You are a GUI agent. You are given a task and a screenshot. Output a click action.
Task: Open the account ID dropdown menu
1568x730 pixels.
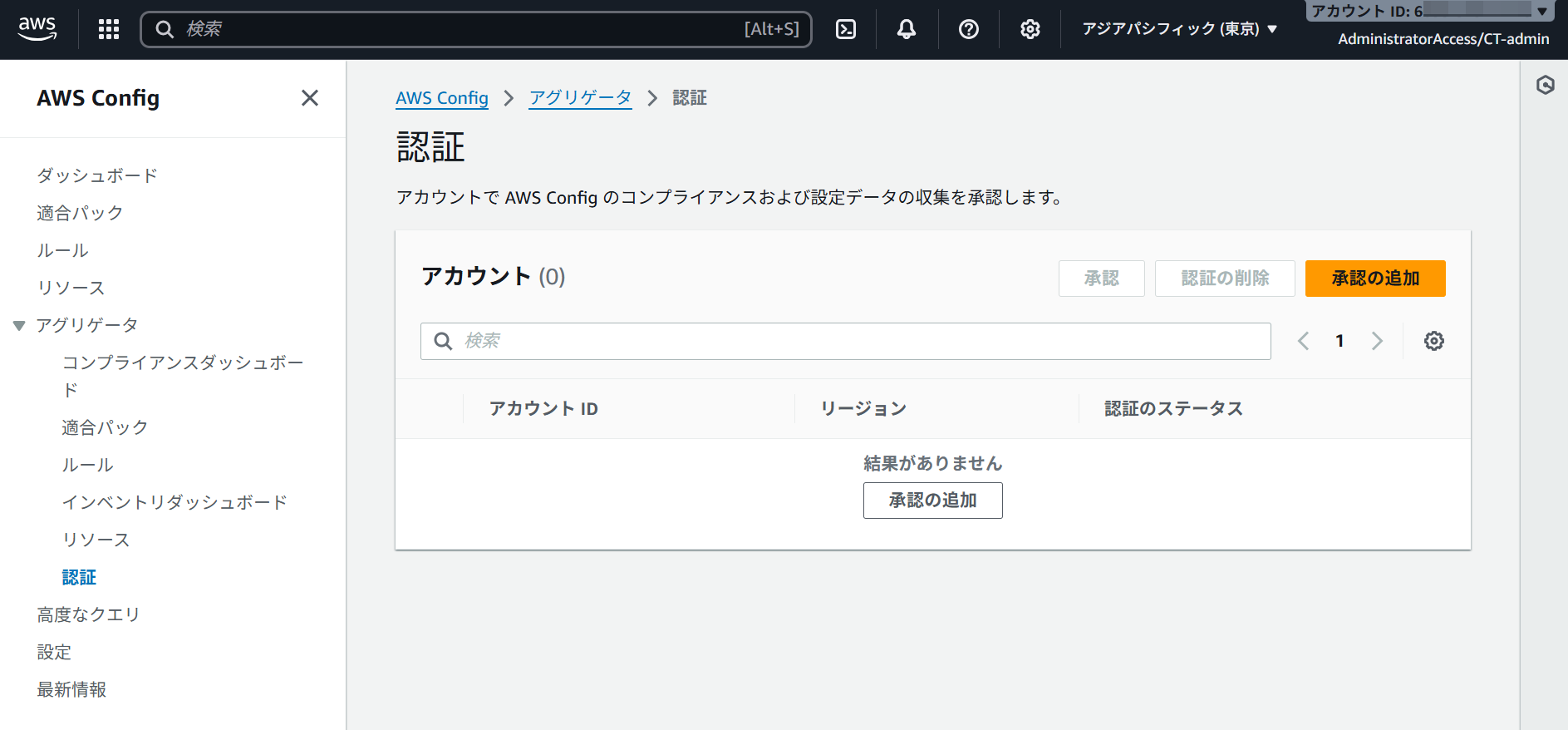coord(1429,12)
